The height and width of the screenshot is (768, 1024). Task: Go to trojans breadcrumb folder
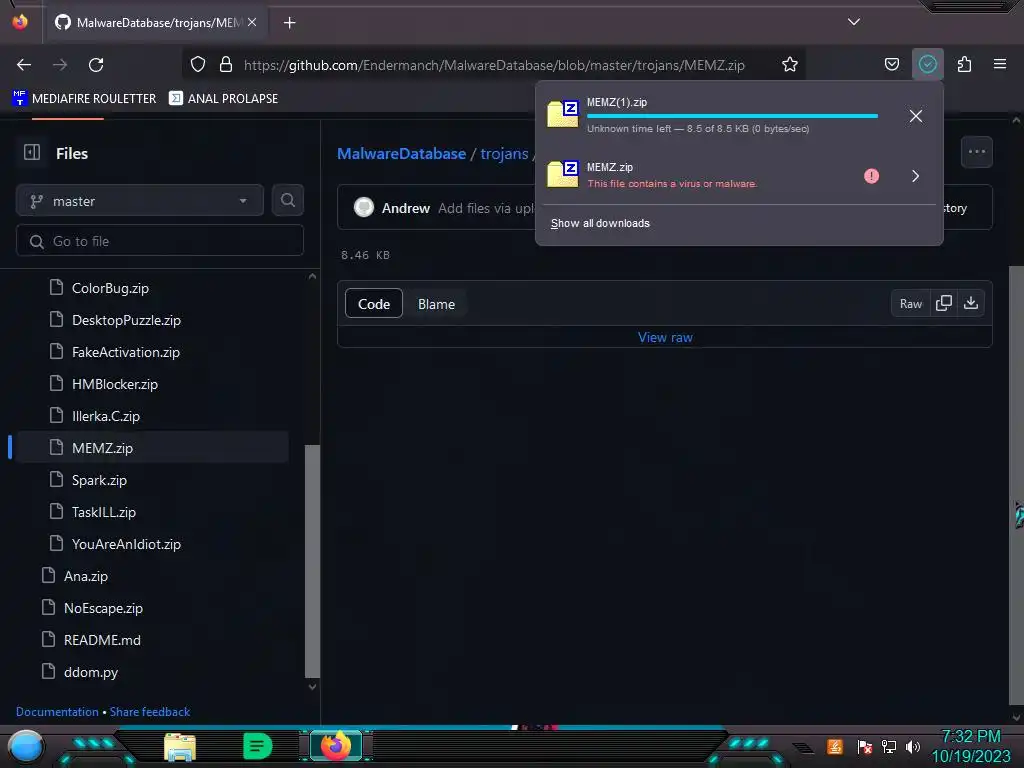pos(504,153)
